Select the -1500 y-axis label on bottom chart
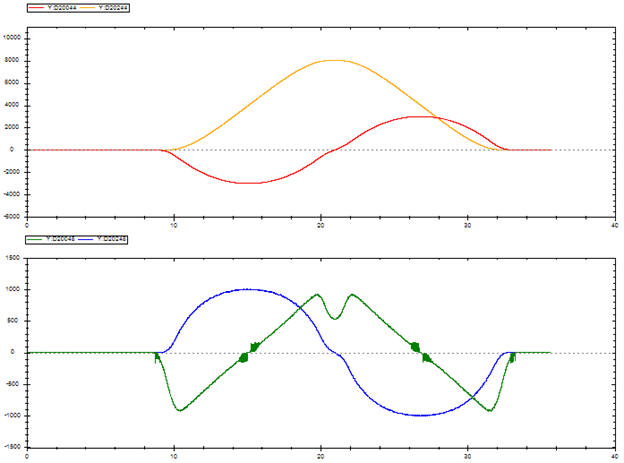This screenshot has height=463, width=624. pos(13,447)
